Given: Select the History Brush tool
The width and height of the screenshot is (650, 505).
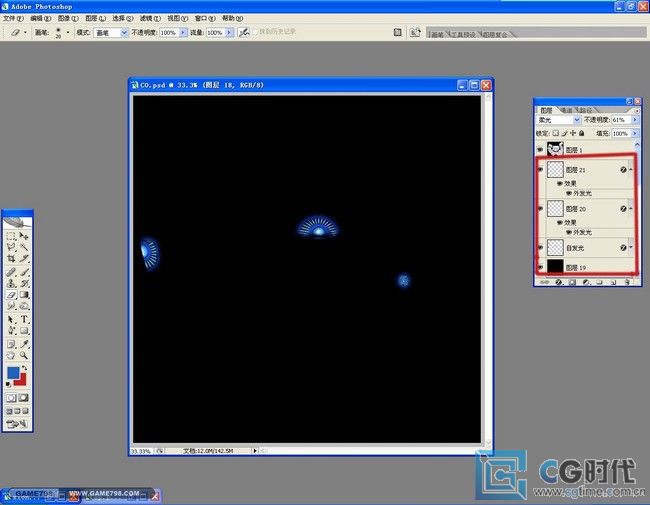Looking at the screenshot, I should [24, 284].
